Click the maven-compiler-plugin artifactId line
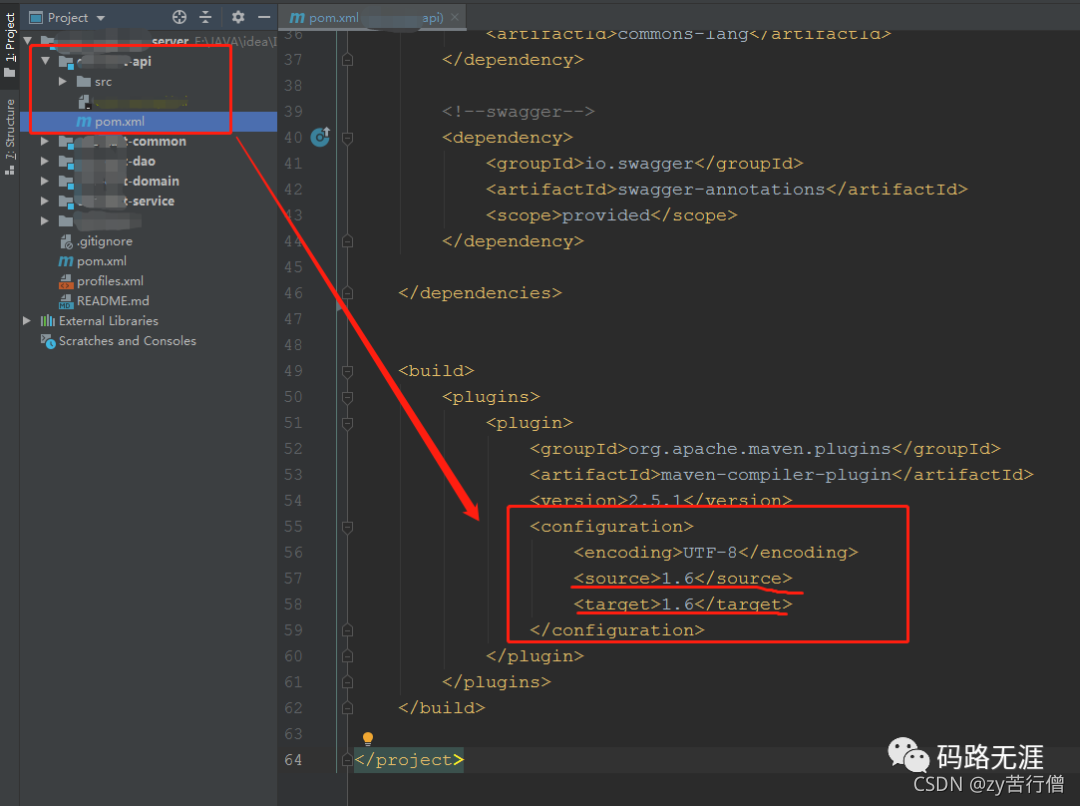The height and width of the screenshot is (806, 1080). click(781, 475)
